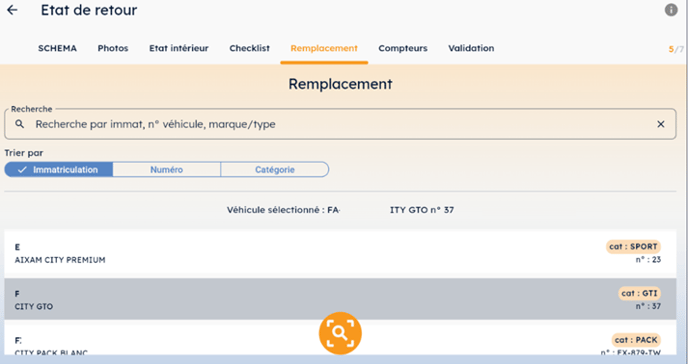The width and height of the screenshot is (688, 364).
Task: Click the magnifier icon in the Recherche field
Action: (x=19, y=124)
